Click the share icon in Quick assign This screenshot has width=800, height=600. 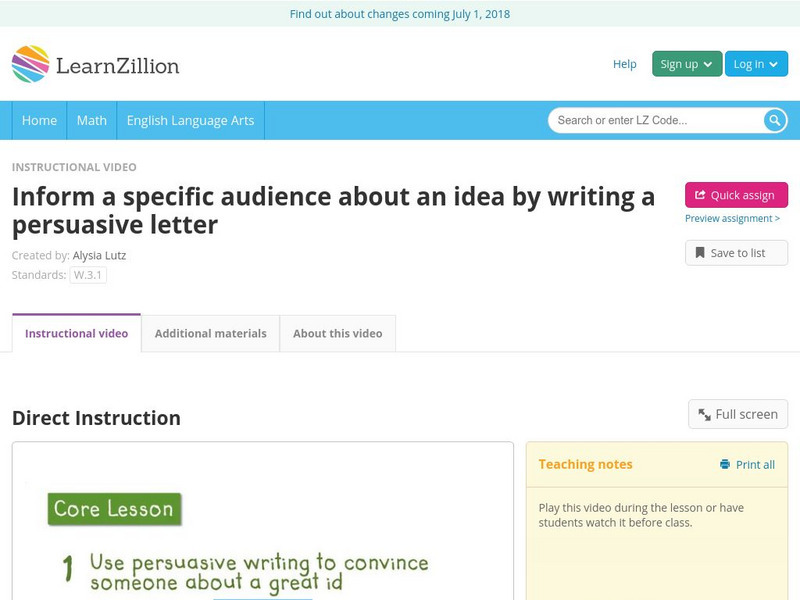(700, 195)
